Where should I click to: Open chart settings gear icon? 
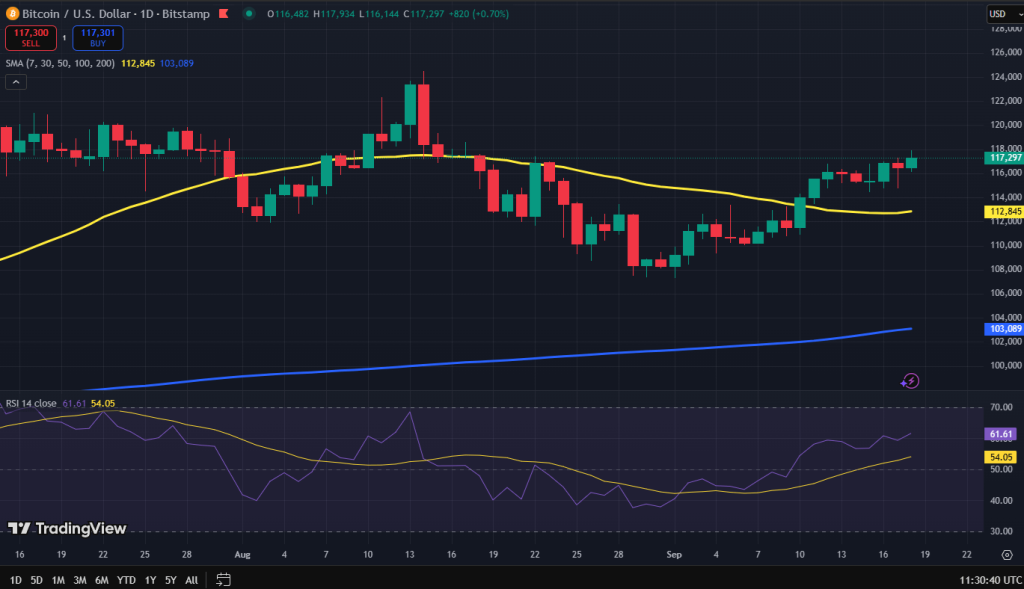point(1007,554)
